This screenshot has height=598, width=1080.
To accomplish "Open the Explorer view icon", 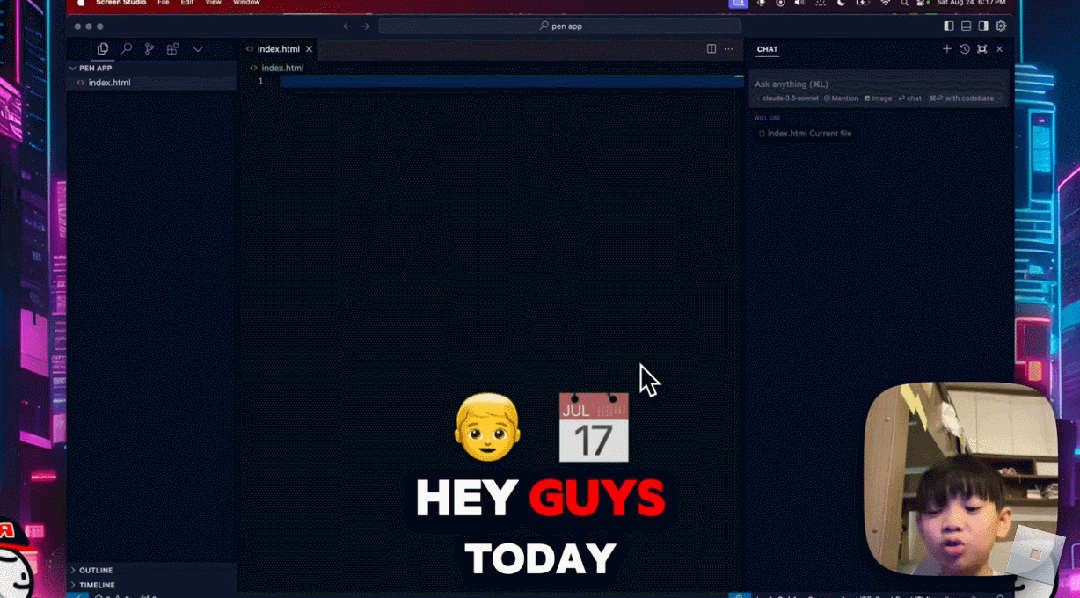I will tap(103, 49).
